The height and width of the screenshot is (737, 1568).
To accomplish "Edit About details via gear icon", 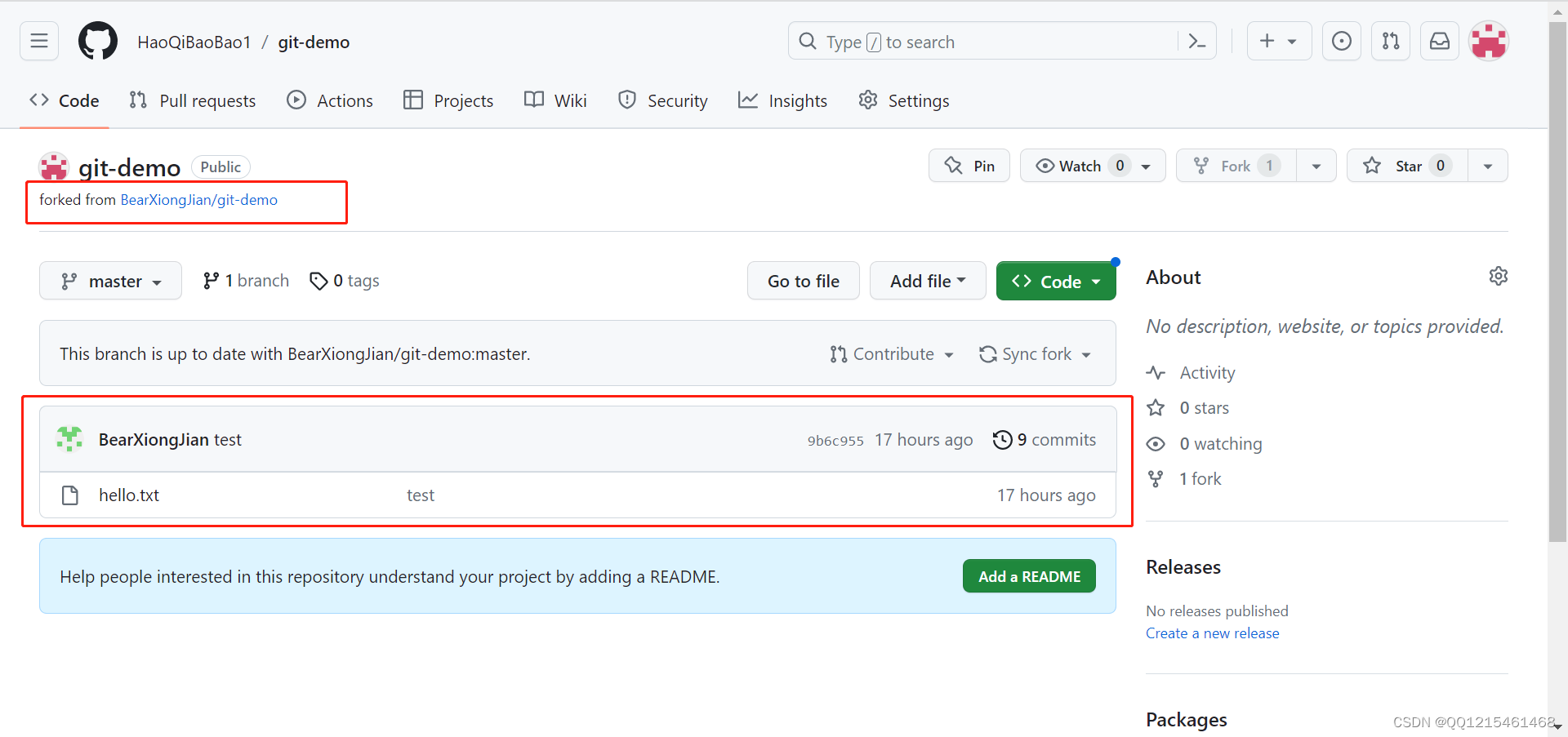I will (1498, 276).
